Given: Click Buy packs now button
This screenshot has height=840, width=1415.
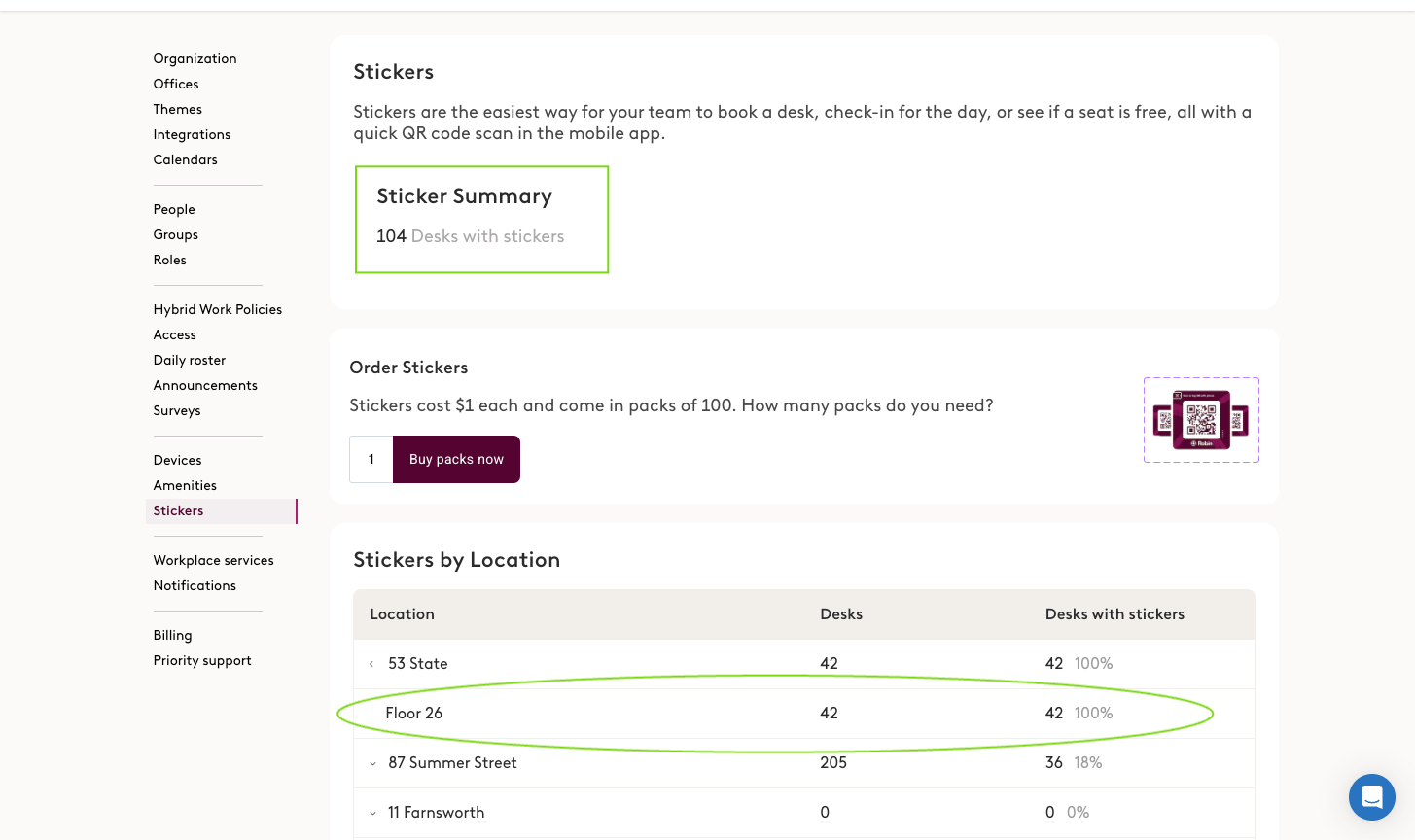Looking at the screenshot, I should point(456,459).
